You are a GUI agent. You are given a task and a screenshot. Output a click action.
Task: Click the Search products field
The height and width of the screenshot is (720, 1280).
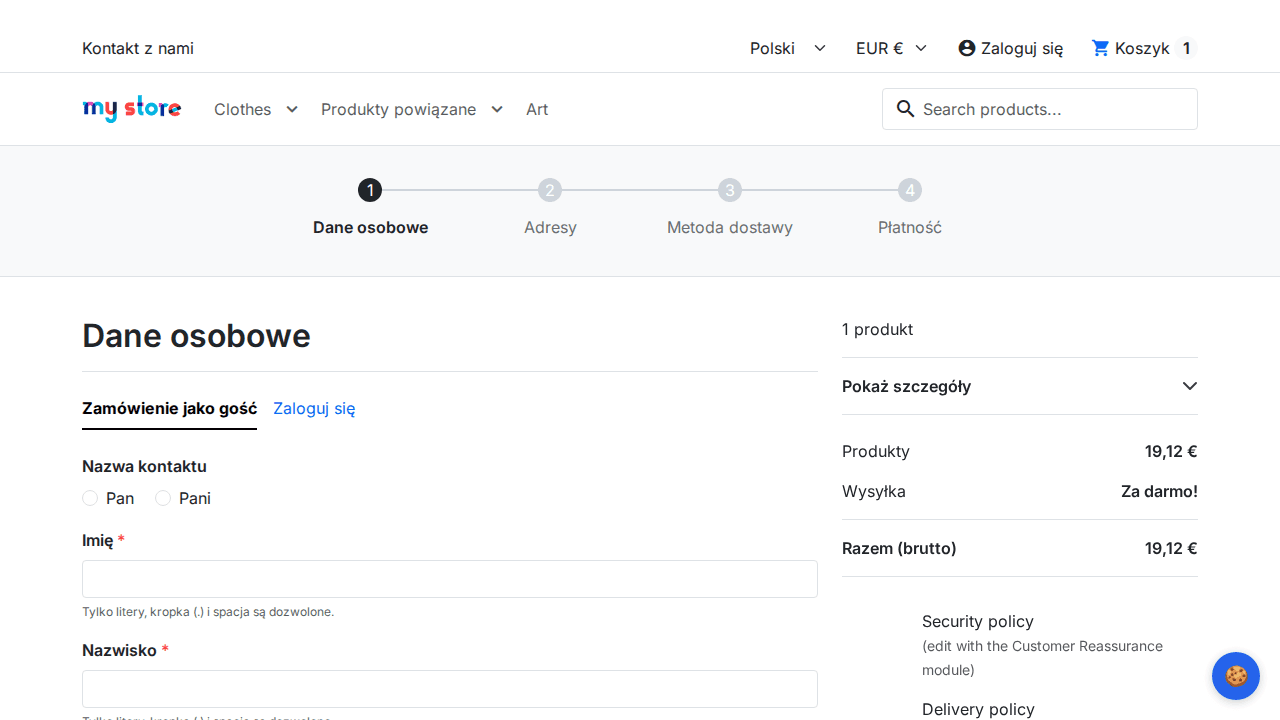[x=1040, y=109]
